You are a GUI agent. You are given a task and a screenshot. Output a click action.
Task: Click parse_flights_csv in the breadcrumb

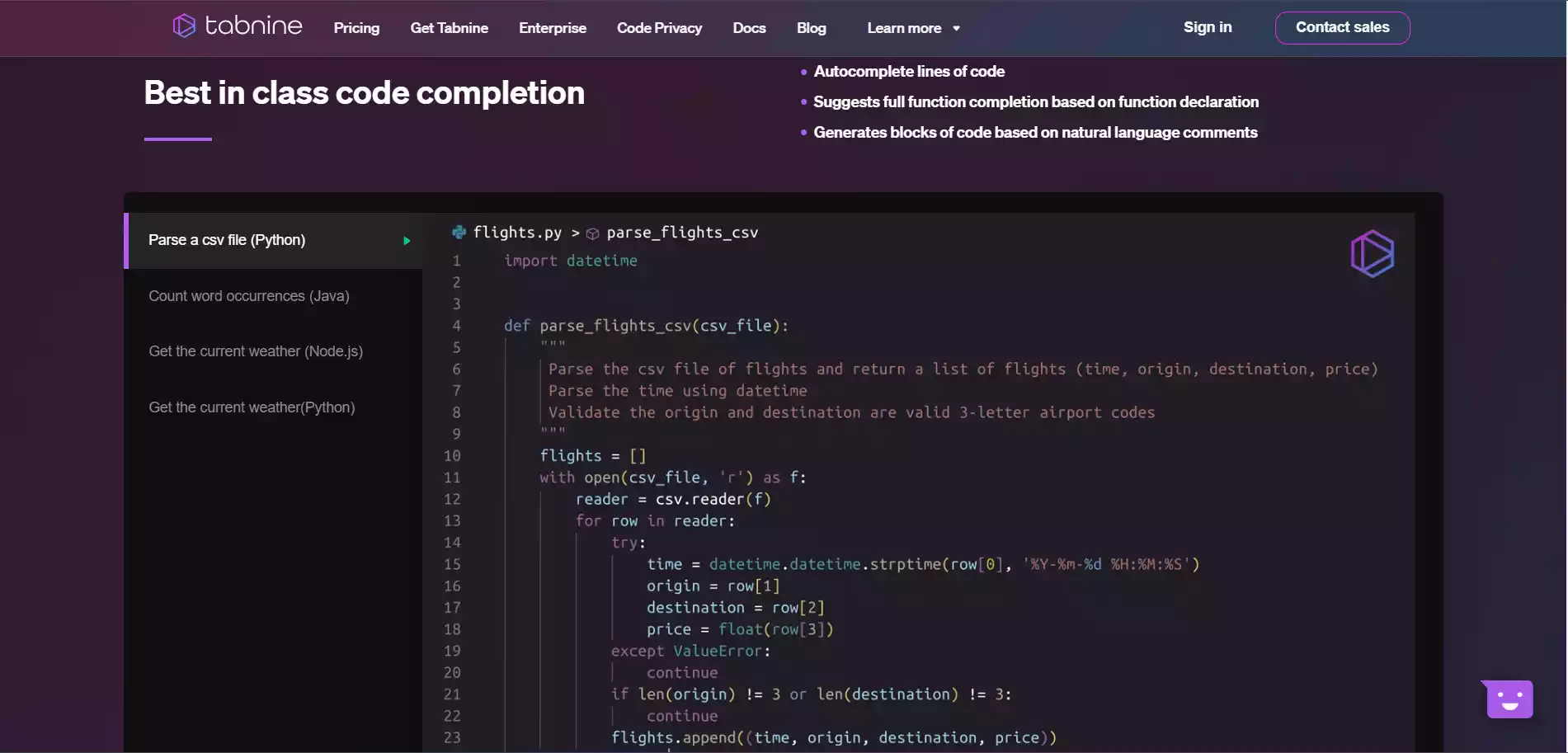[x=682, y=233]
